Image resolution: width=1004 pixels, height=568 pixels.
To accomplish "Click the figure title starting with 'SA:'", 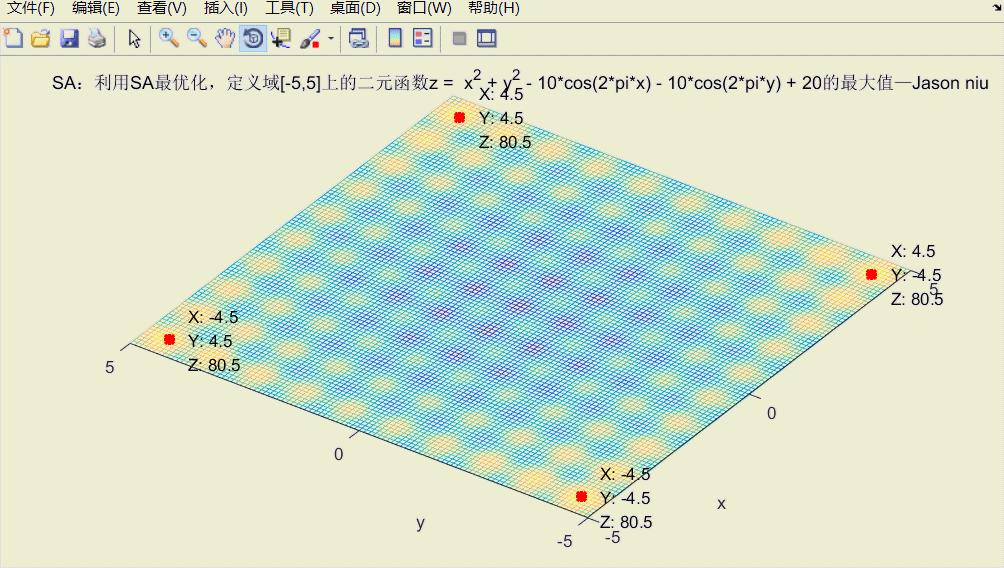I will pyautogui.click(x=520, y=82).
